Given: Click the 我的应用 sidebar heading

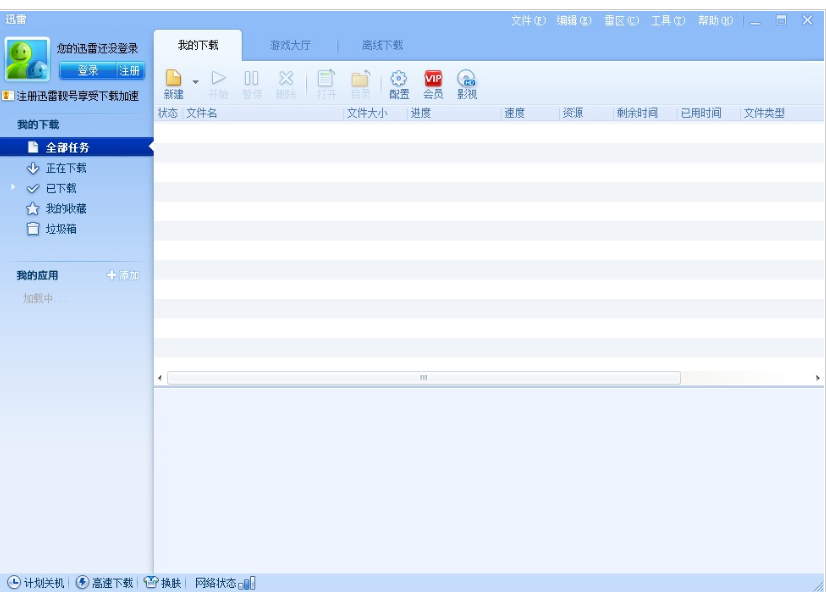Looking at the screenshot, I should tap(37, 275).
